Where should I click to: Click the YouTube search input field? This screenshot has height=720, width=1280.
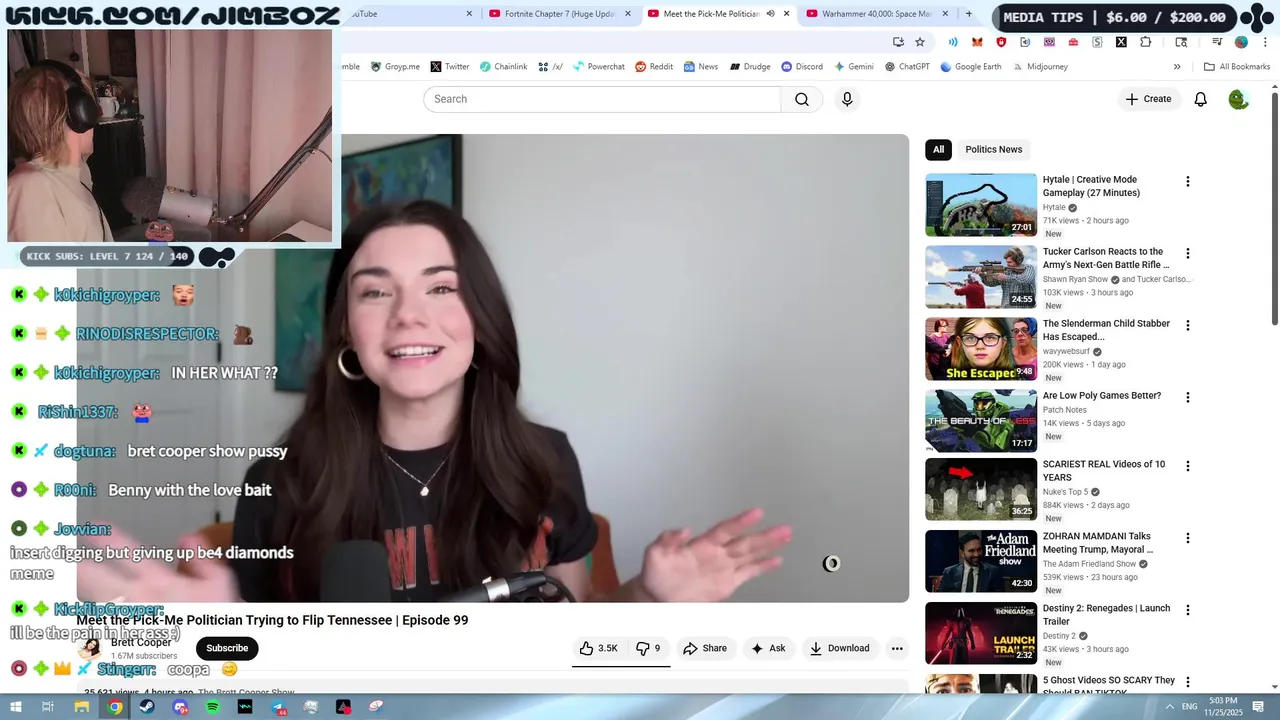point(602,99)
